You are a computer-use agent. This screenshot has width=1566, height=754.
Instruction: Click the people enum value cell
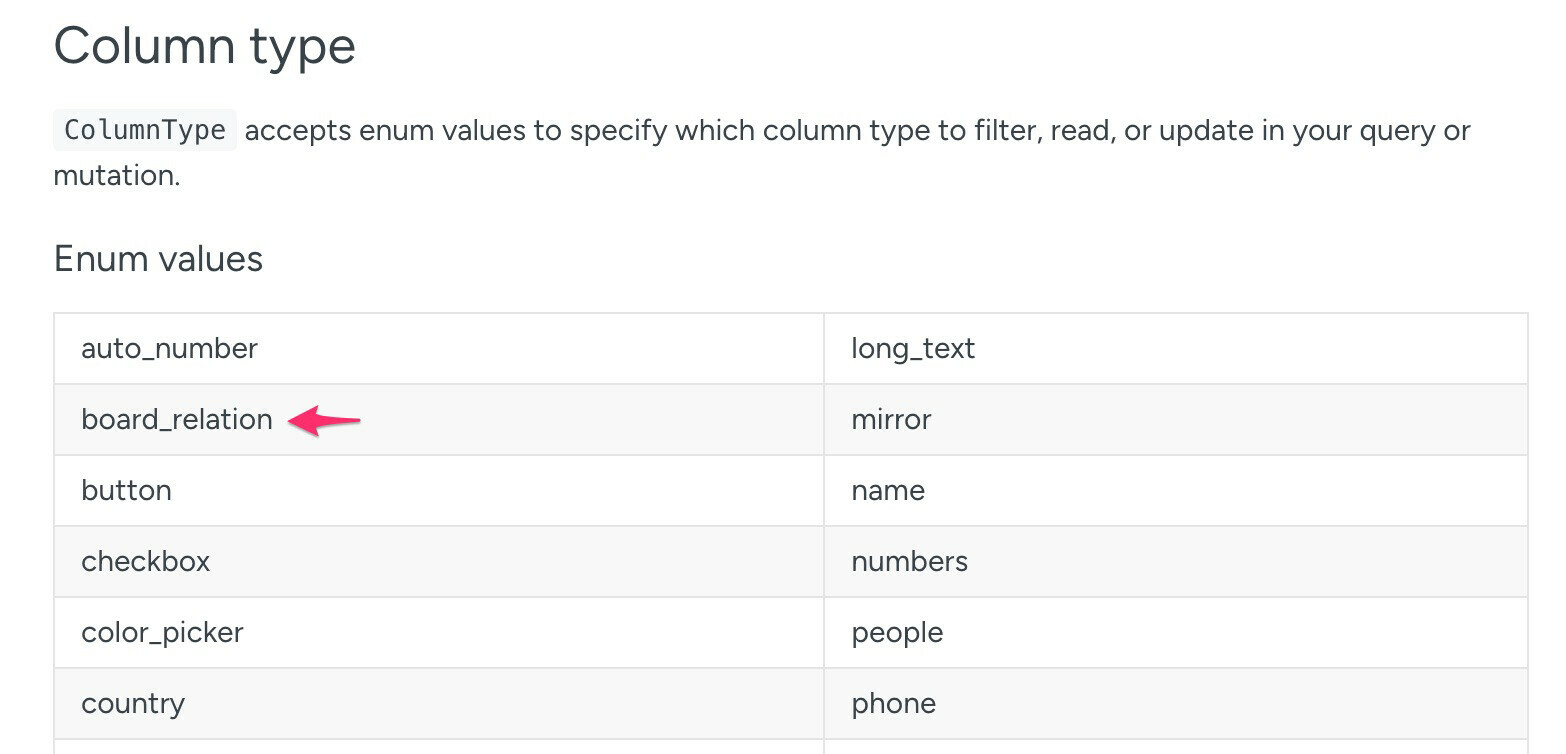[x=1176, y=632]
